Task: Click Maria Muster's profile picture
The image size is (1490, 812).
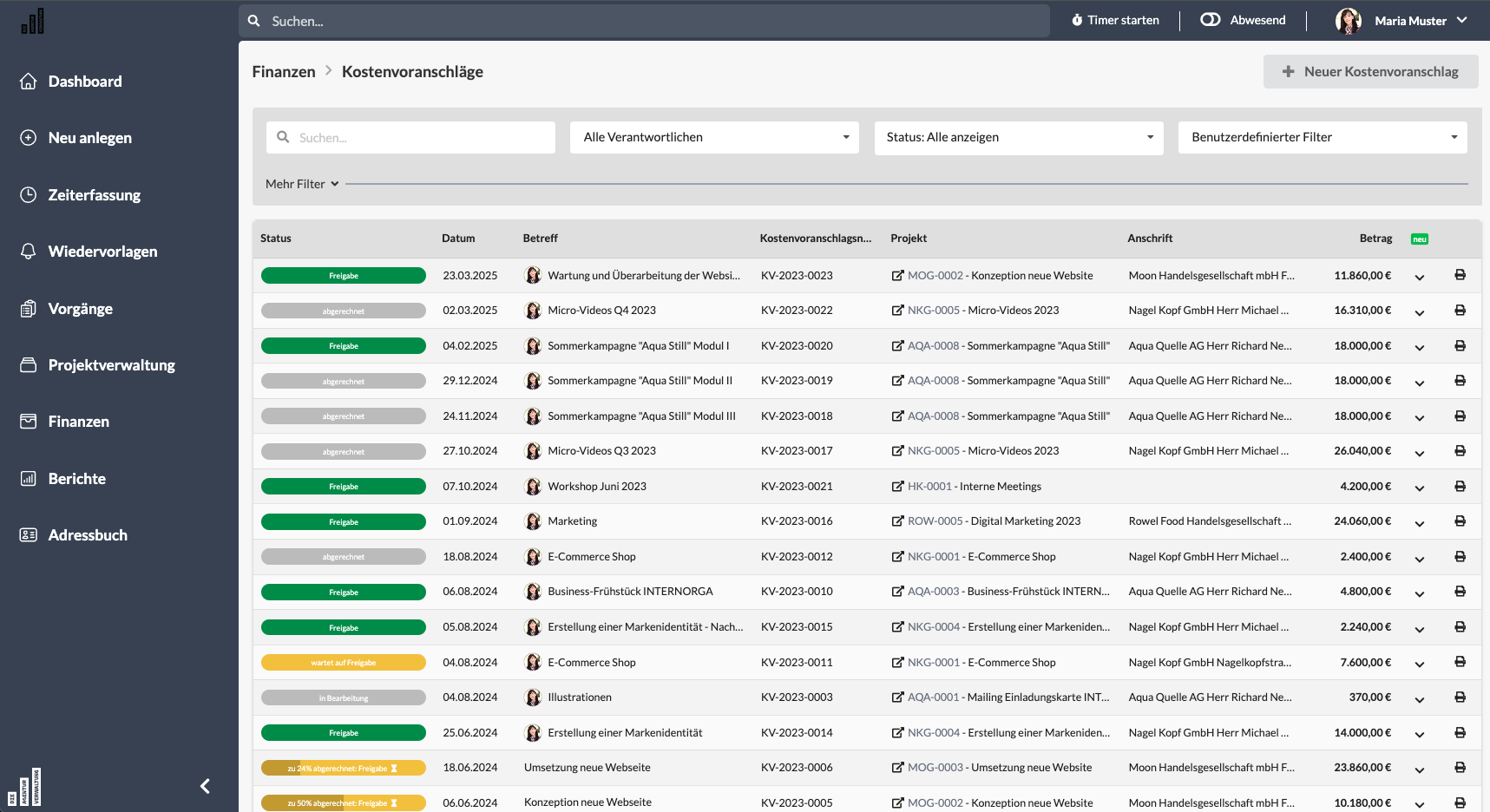Action: click(x=1348, y=20)
